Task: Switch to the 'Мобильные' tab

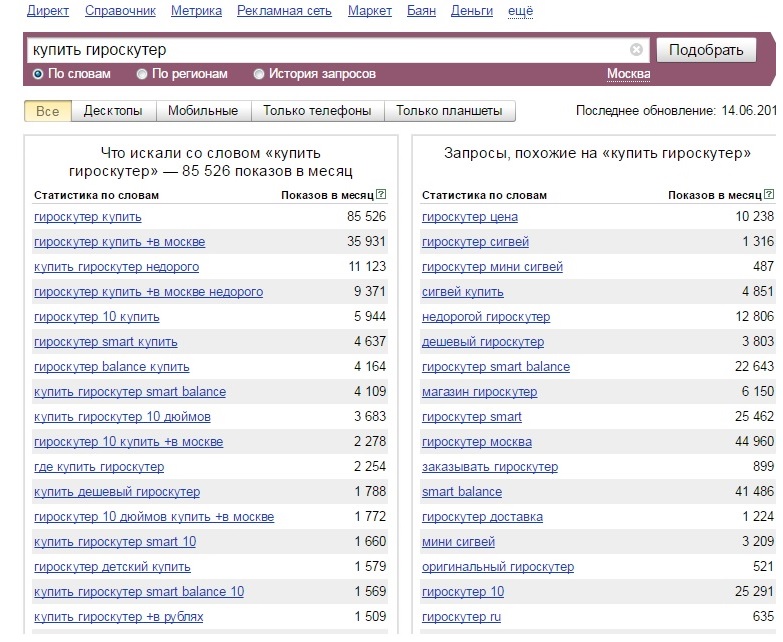Action: (202, 111)
